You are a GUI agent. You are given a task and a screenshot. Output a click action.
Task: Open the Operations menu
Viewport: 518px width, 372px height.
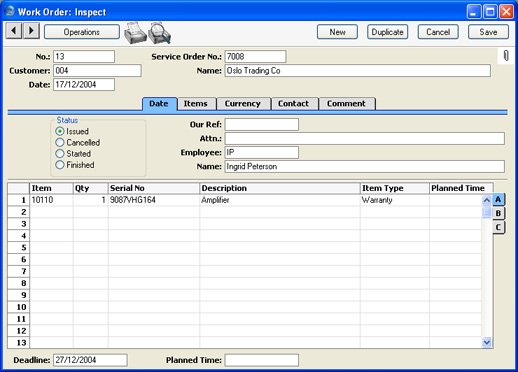point(82,32)
